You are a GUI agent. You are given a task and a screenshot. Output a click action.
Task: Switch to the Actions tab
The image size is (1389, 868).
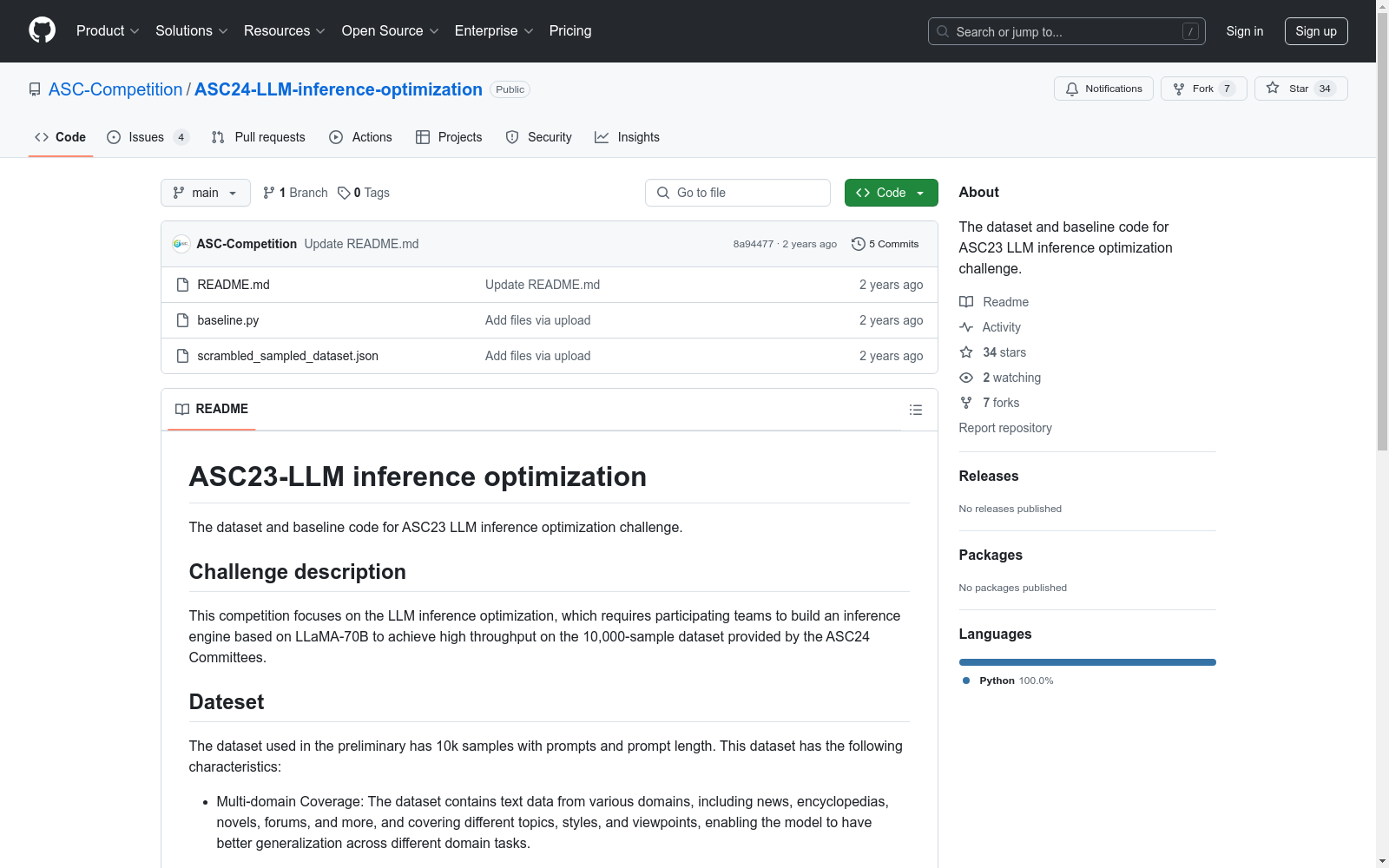coord(360,137)
